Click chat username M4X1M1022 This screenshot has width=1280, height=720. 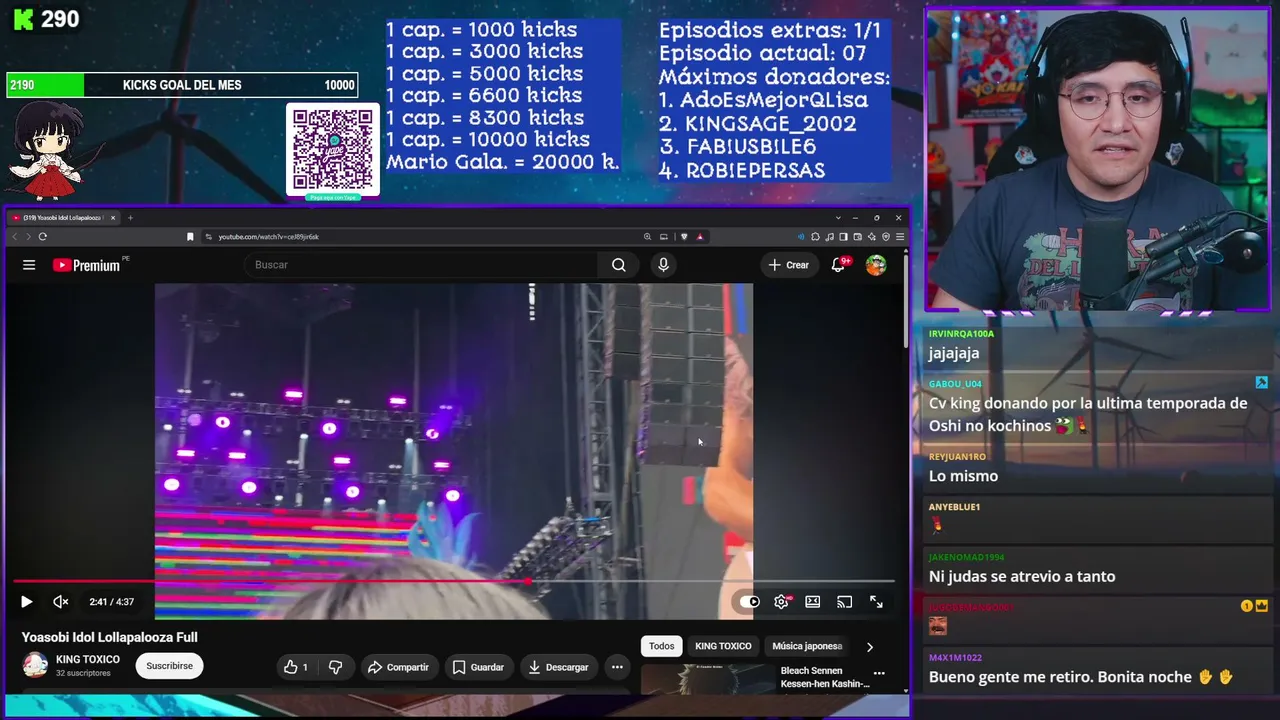coord(955,658)
